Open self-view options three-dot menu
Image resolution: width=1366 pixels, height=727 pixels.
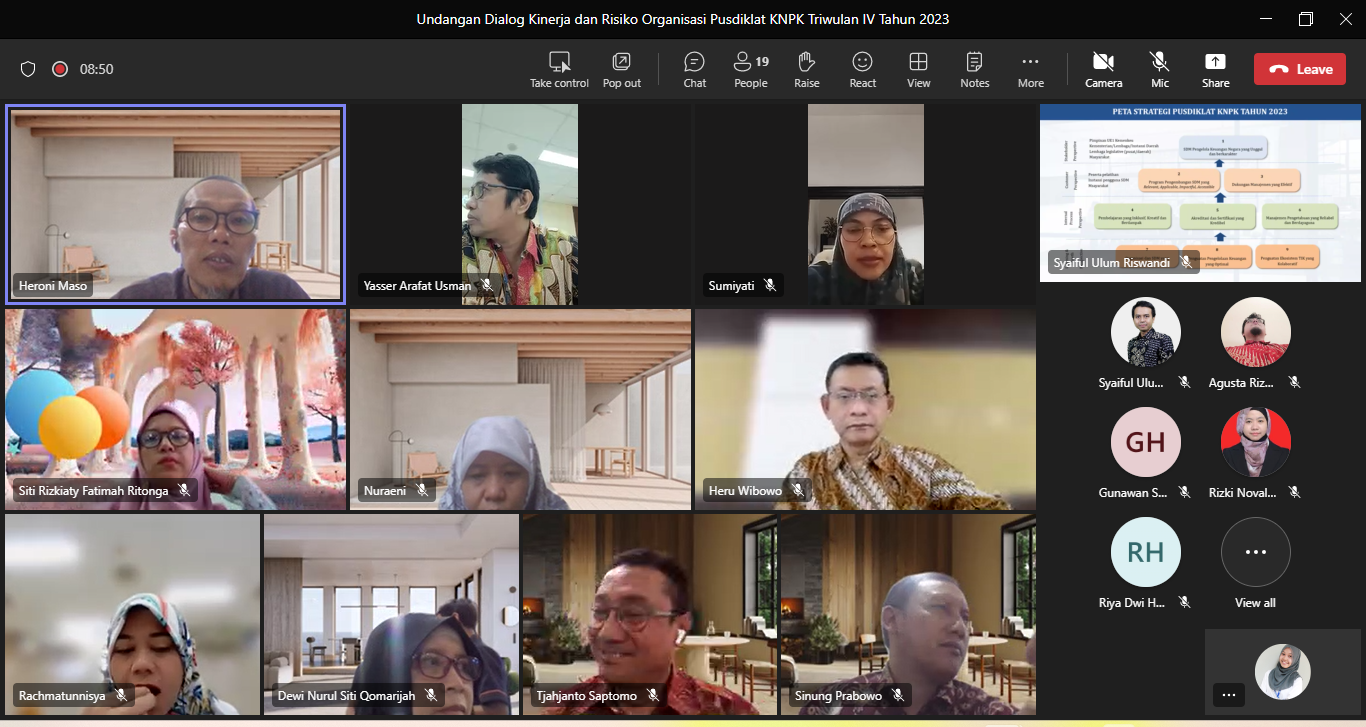[x=1229, y=694]
